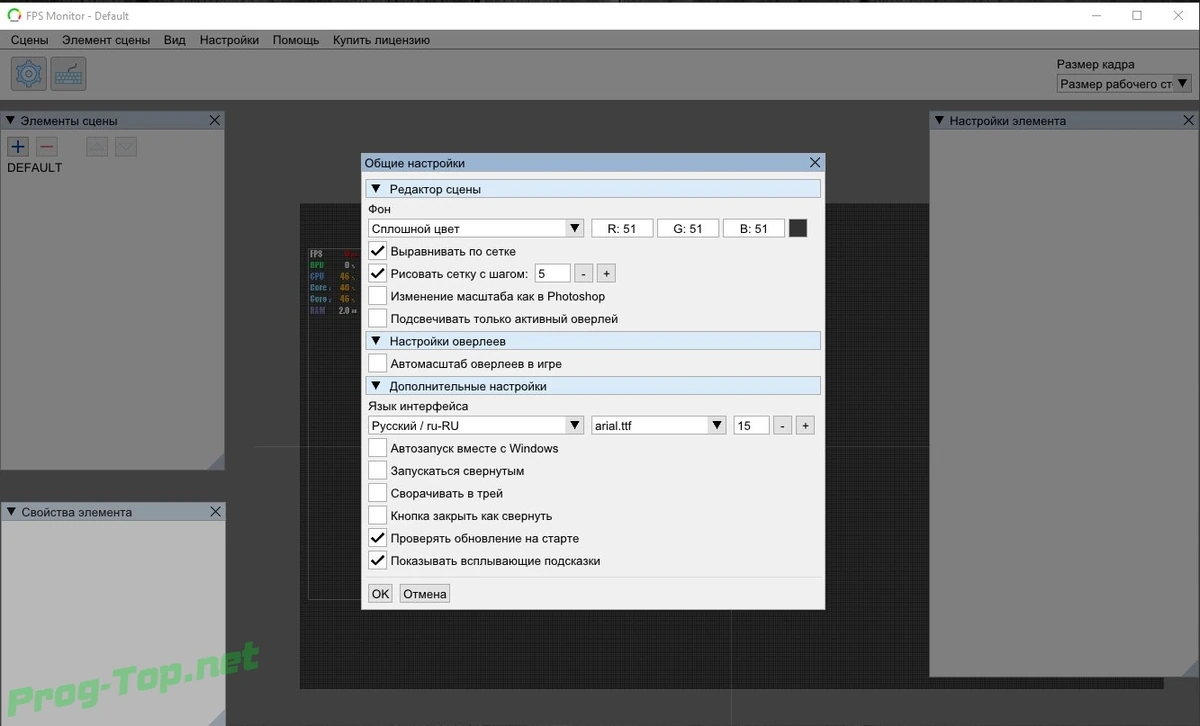Screen dimensions: 1200x726
Task: Click the grid step value field
Action: (x=553, y=273)
